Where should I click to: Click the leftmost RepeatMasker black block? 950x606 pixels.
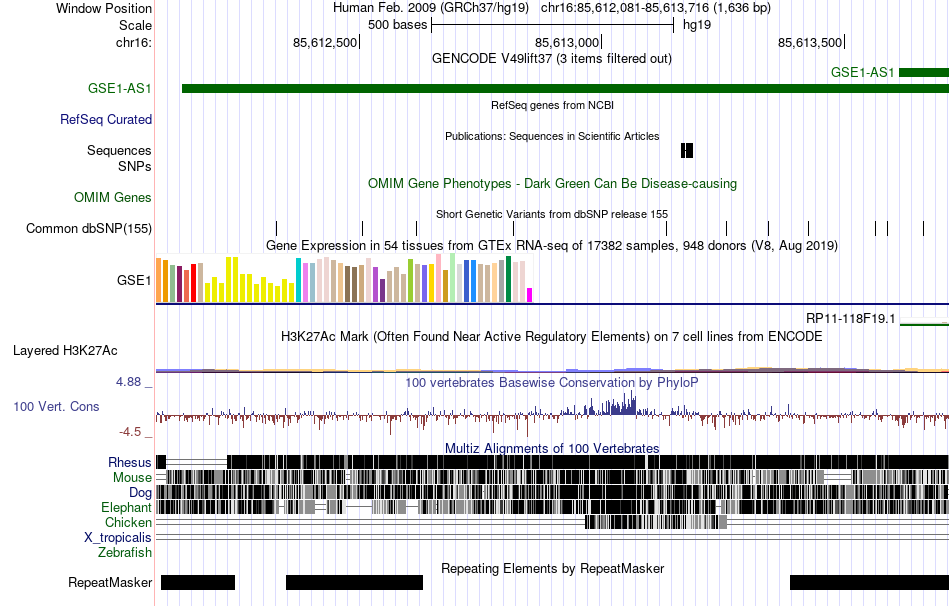[198, 582]
